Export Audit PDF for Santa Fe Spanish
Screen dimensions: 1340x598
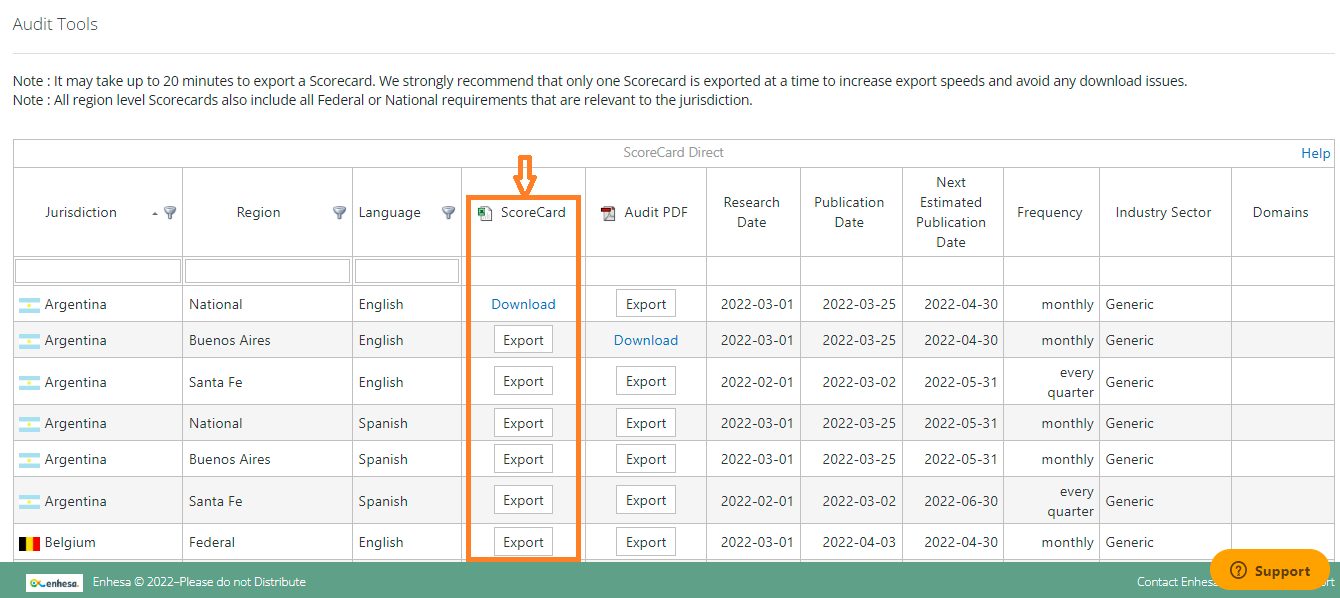(646, 500)
